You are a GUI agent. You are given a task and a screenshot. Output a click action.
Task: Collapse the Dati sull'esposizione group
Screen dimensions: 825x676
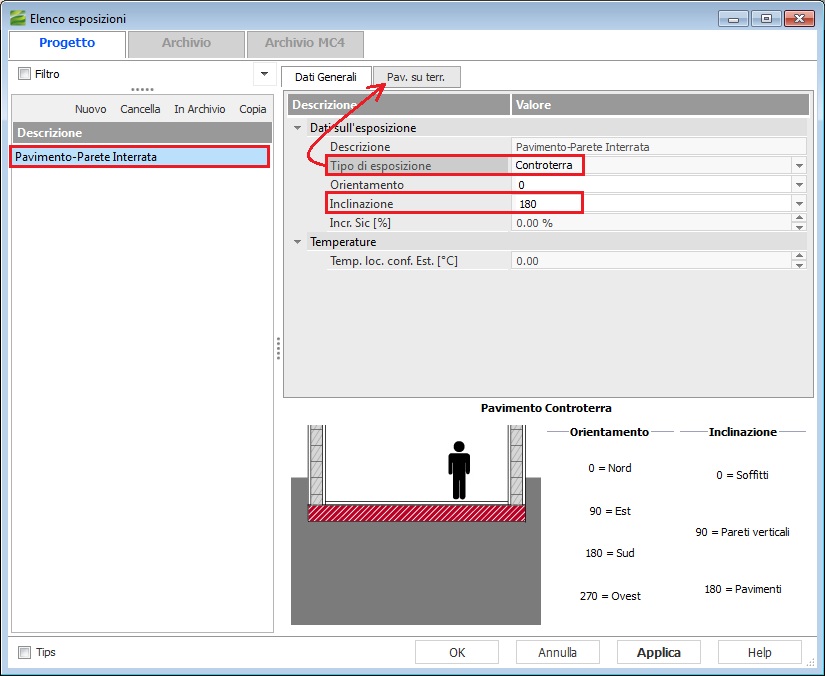tap(297, 128)
